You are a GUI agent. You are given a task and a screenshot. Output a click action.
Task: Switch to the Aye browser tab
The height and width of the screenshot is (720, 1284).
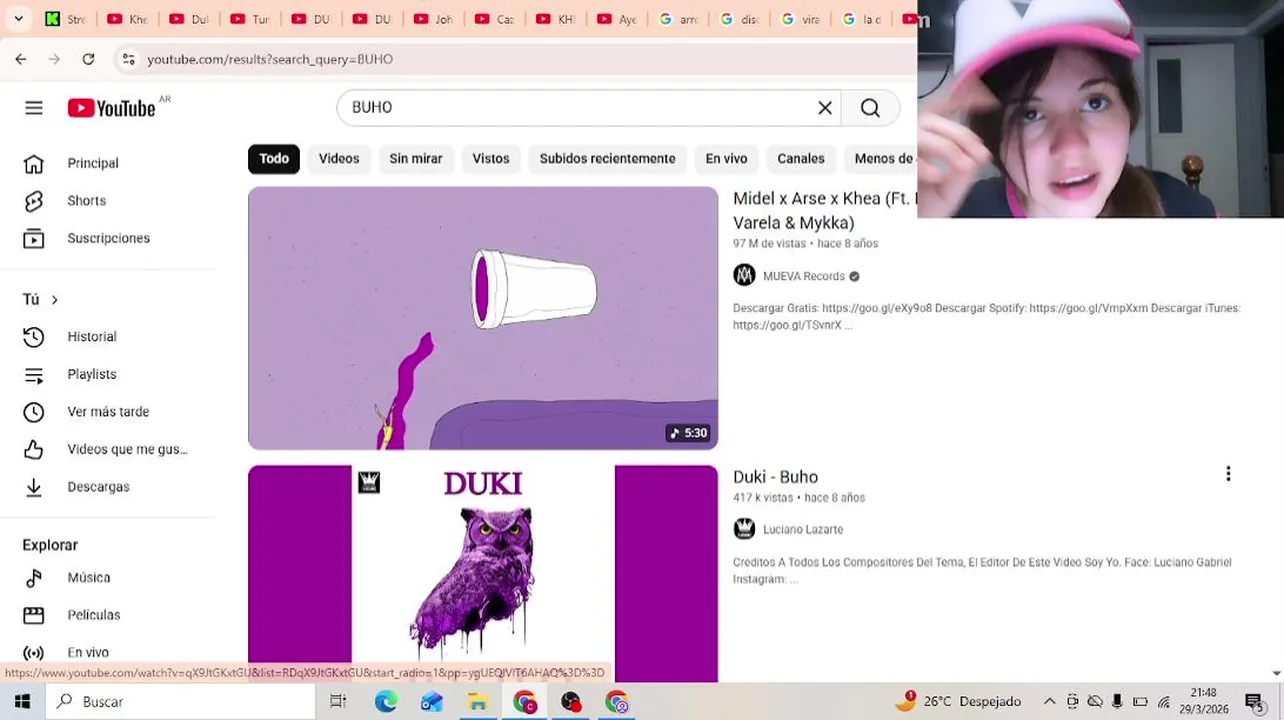[616, 19]
